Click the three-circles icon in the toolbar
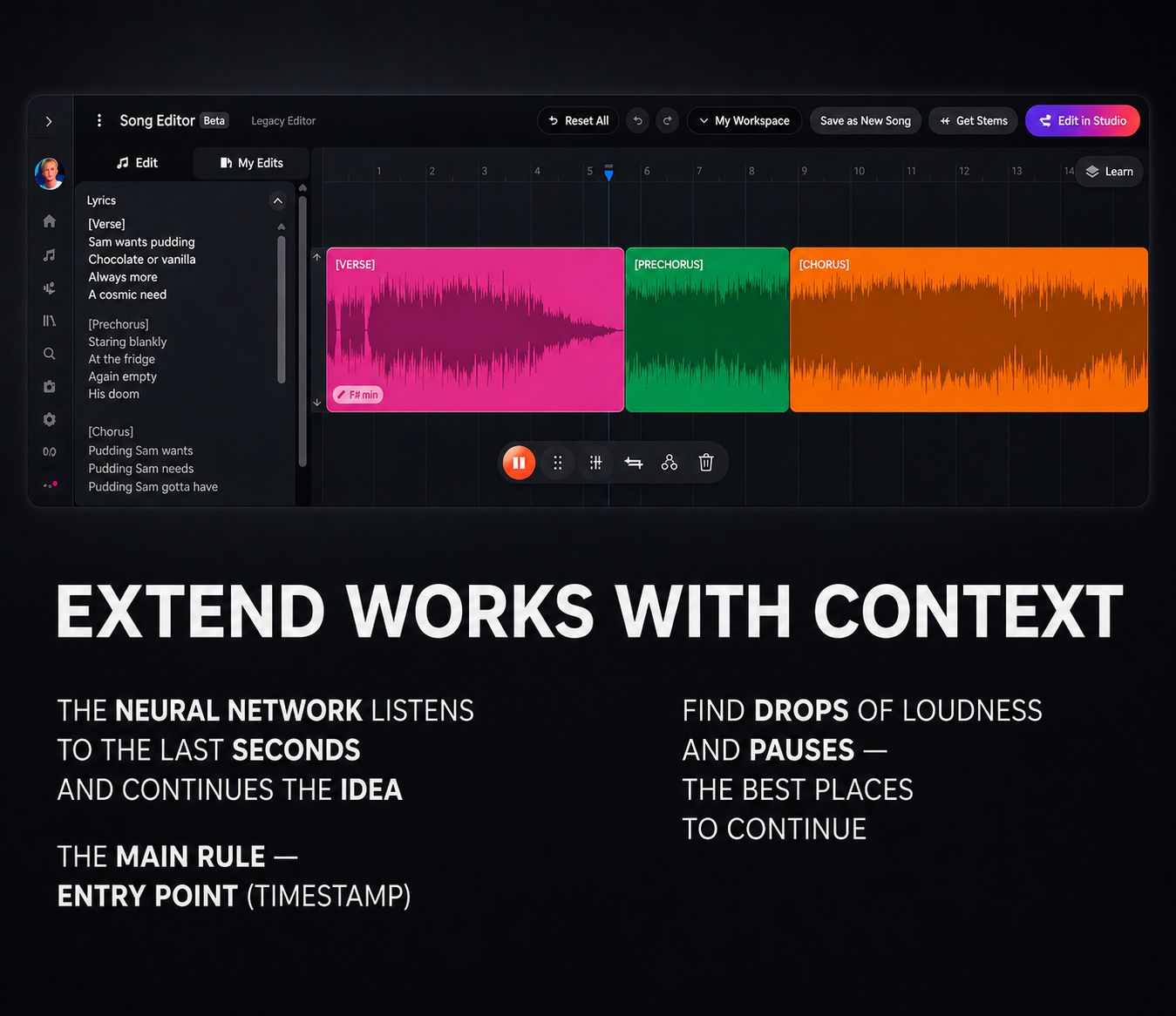Image resolution: width=1176 pixels, height=1016 pixels. [670, 463]
